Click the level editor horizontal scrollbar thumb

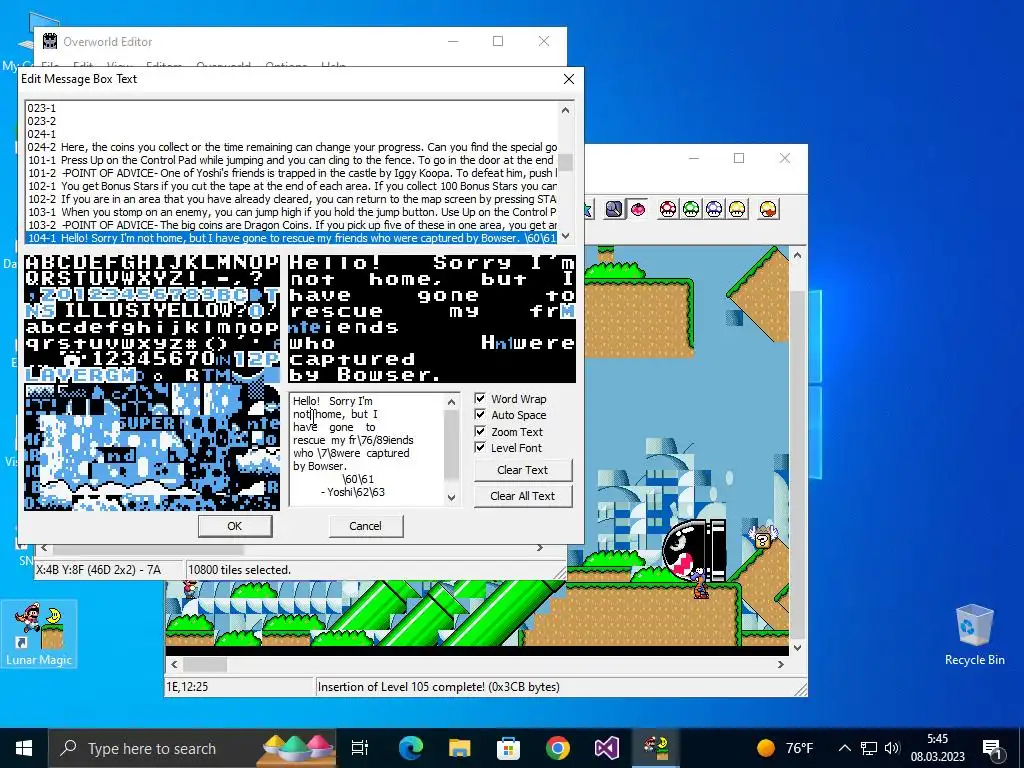(x=205, y=664)
